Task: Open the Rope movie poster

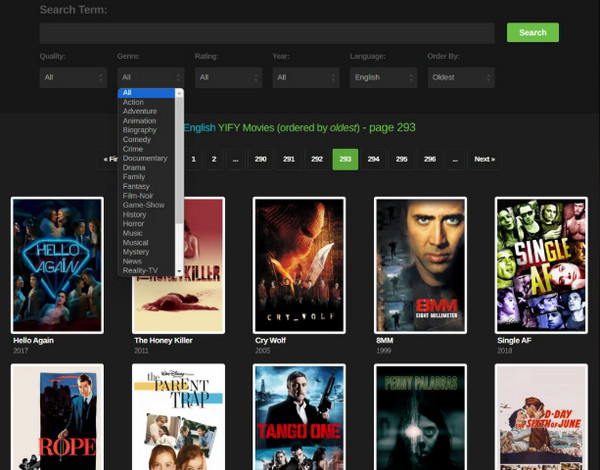Action: [57, 417]
